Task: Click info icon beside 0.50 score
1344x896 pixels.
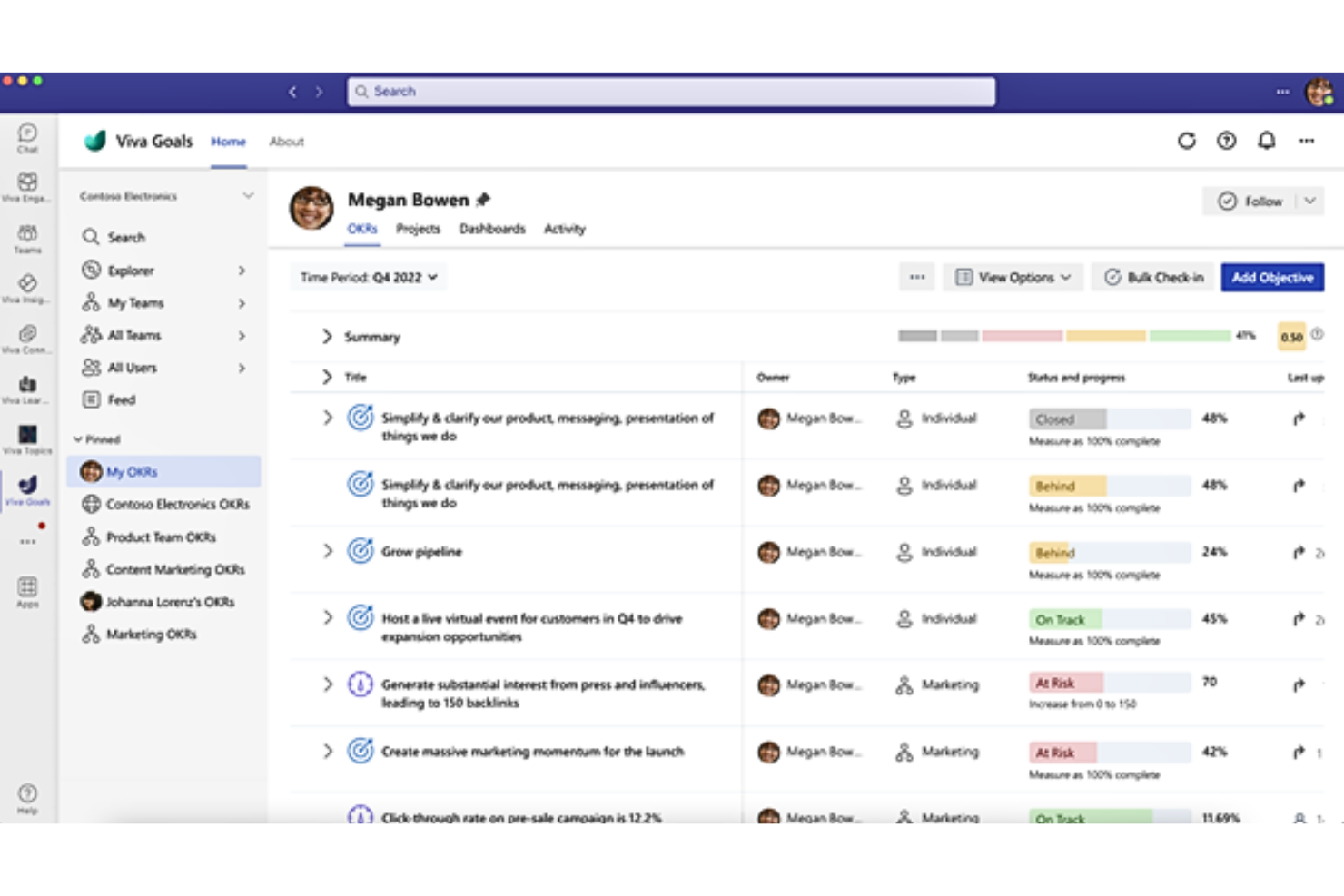Action: coord(1317,335)
